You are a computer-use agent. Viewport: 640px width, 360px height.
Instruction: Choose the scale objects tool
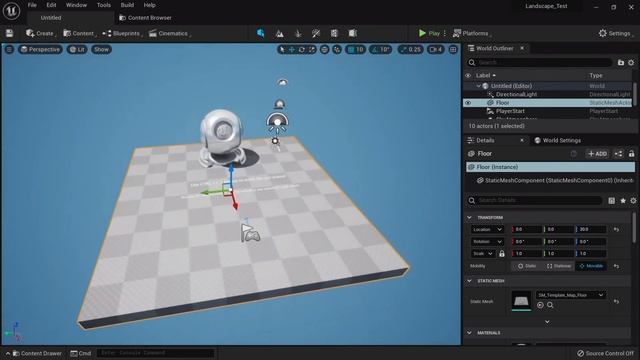312,49
